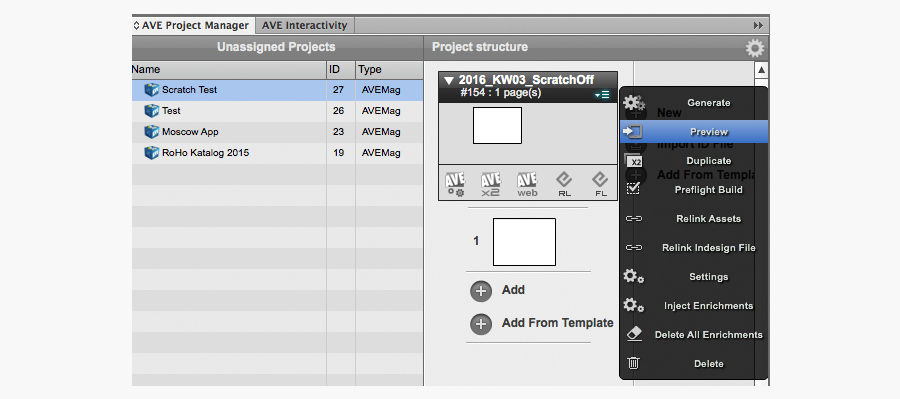Click the Scratch Test project cube icon
900x399 pixels.
click(x=152, y=90)
